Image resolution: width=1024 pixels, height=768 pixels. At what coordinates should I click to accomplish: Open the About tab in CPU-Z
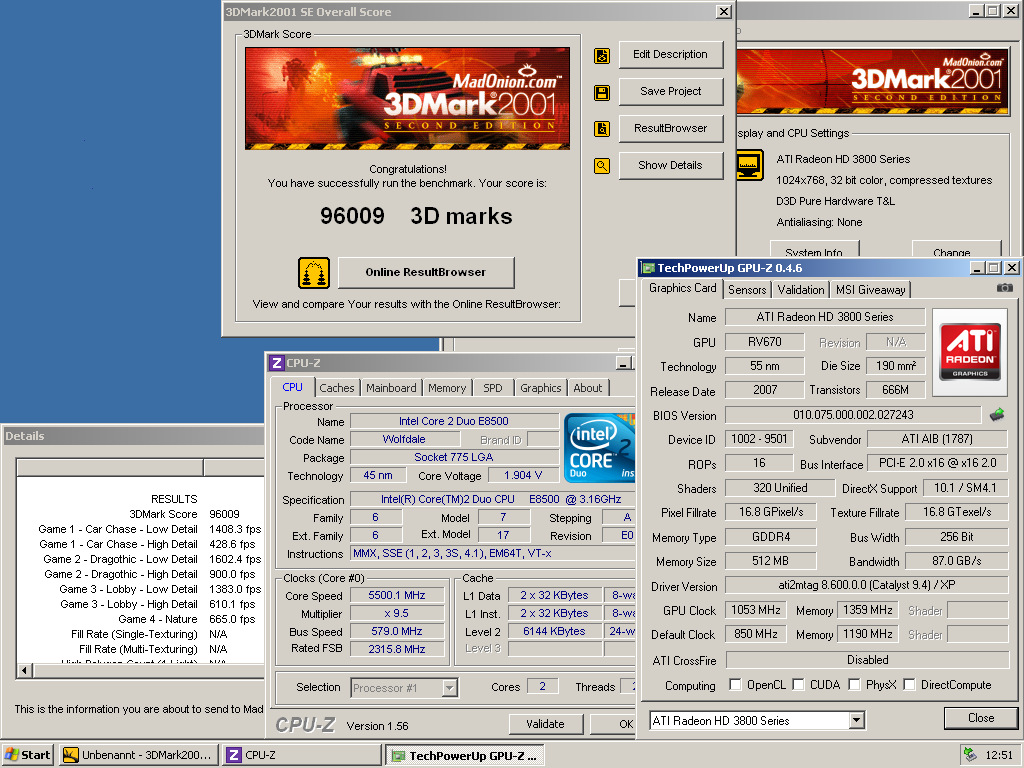point(588,388)
